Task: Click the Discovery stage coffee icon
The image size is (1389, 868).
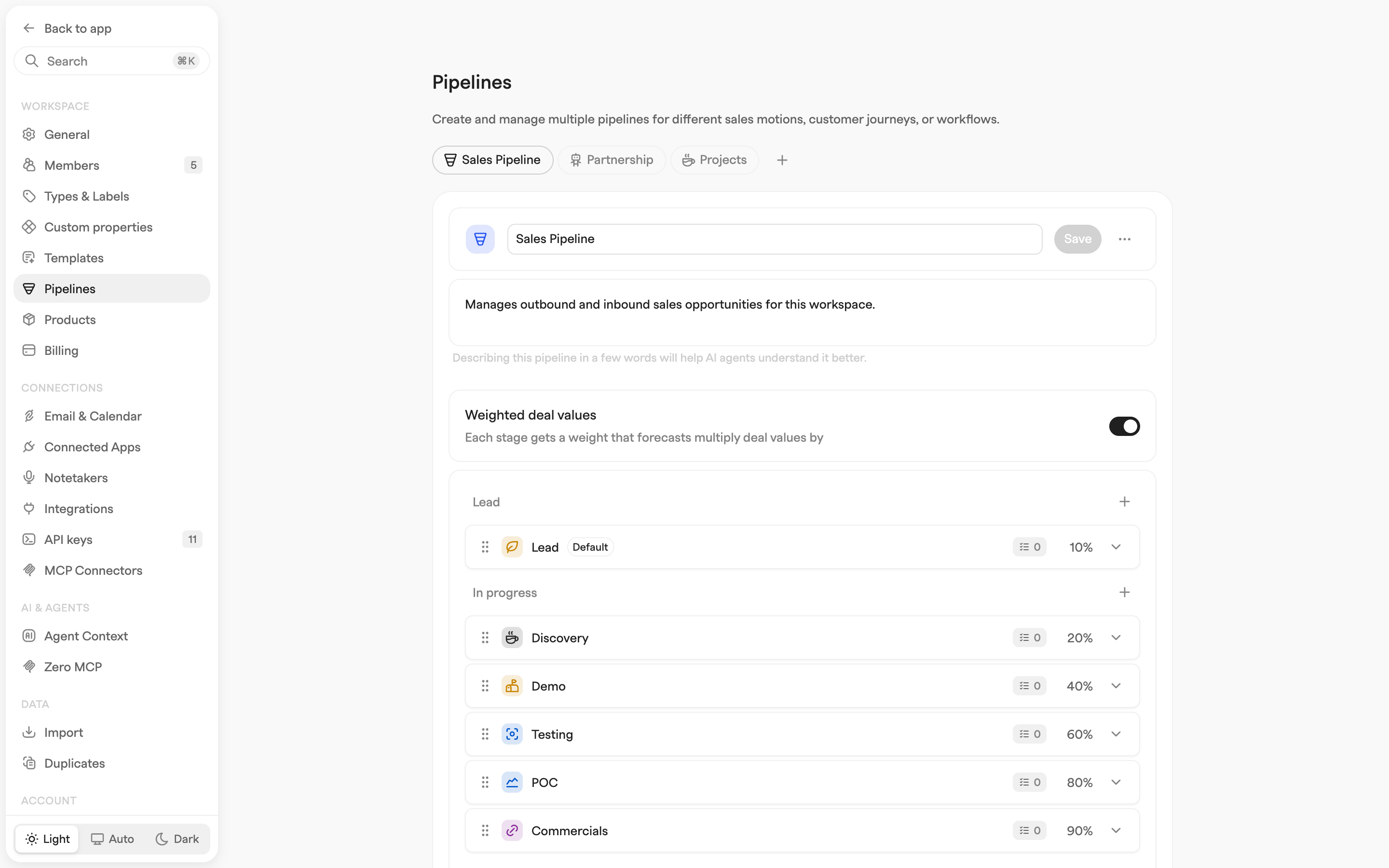Action: [511, 638]
